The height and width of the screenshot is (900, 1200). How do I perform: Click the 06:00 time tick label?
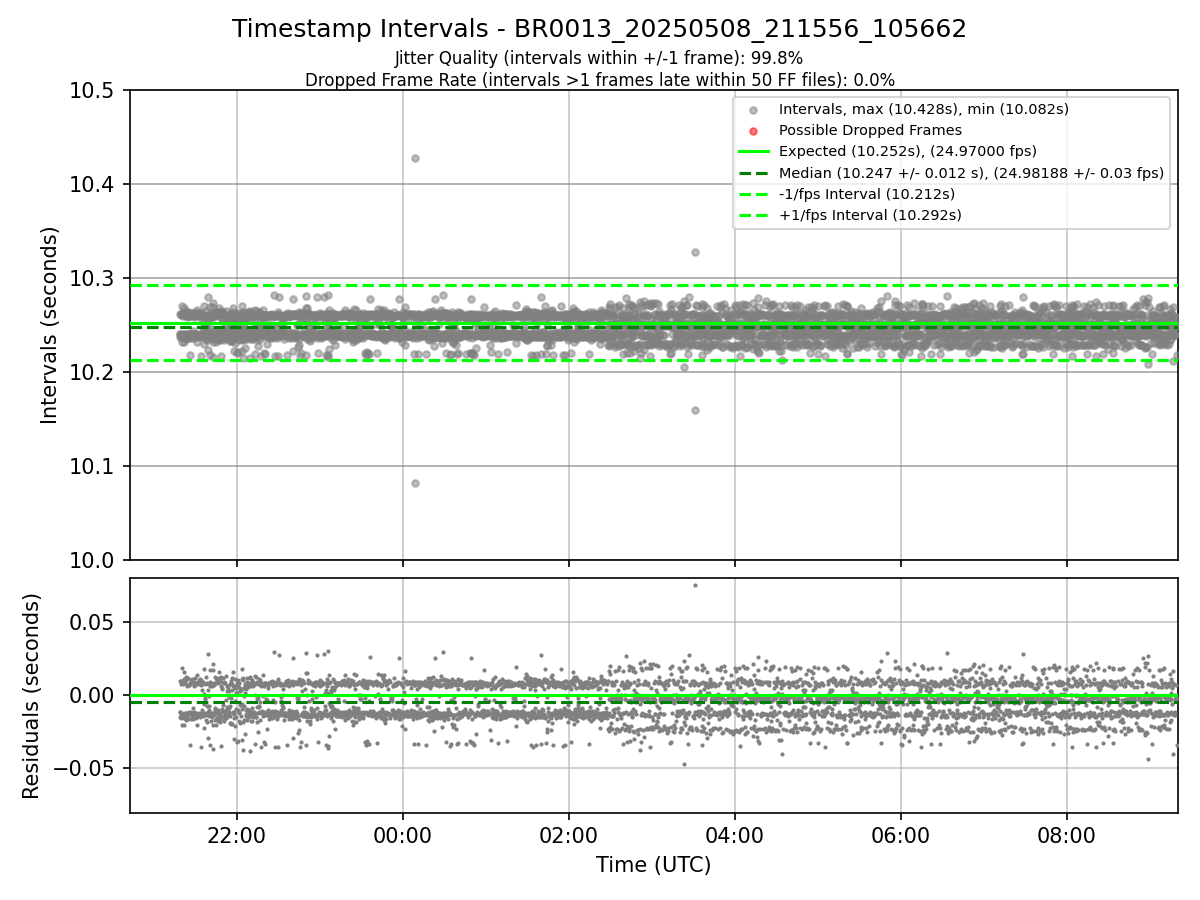pos(901,834)
